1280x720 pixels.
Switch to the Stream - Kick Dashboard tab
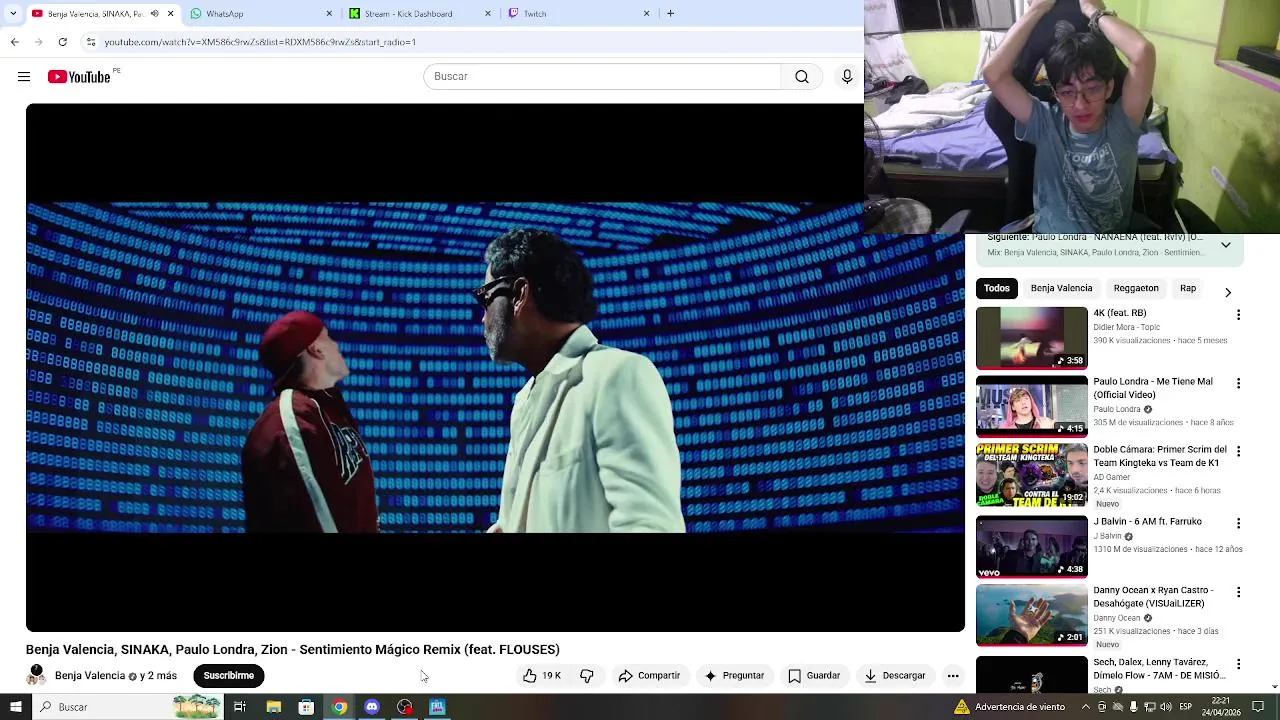point(418,14)
